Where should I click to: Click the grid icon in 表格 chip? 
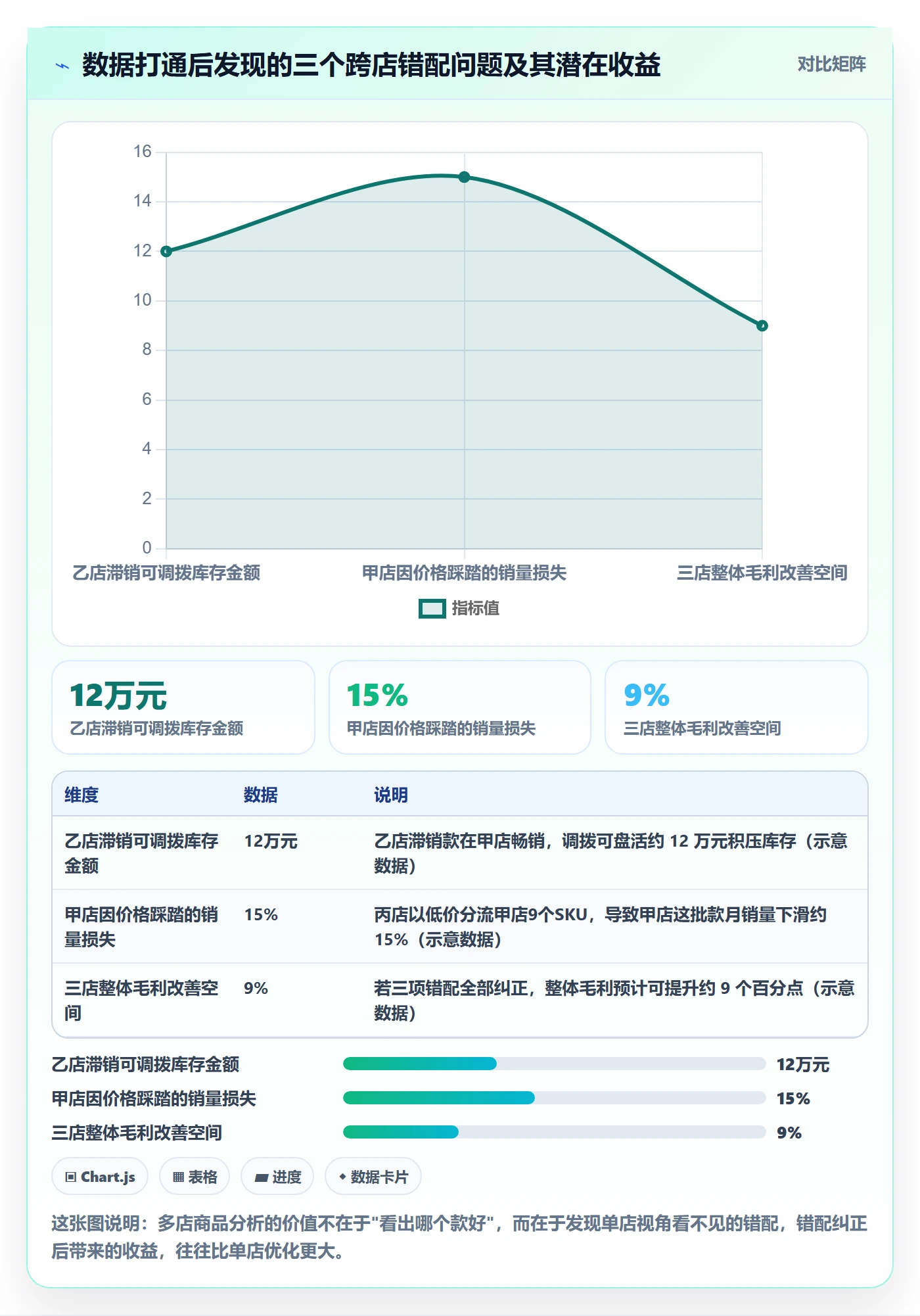[178, 1177]
